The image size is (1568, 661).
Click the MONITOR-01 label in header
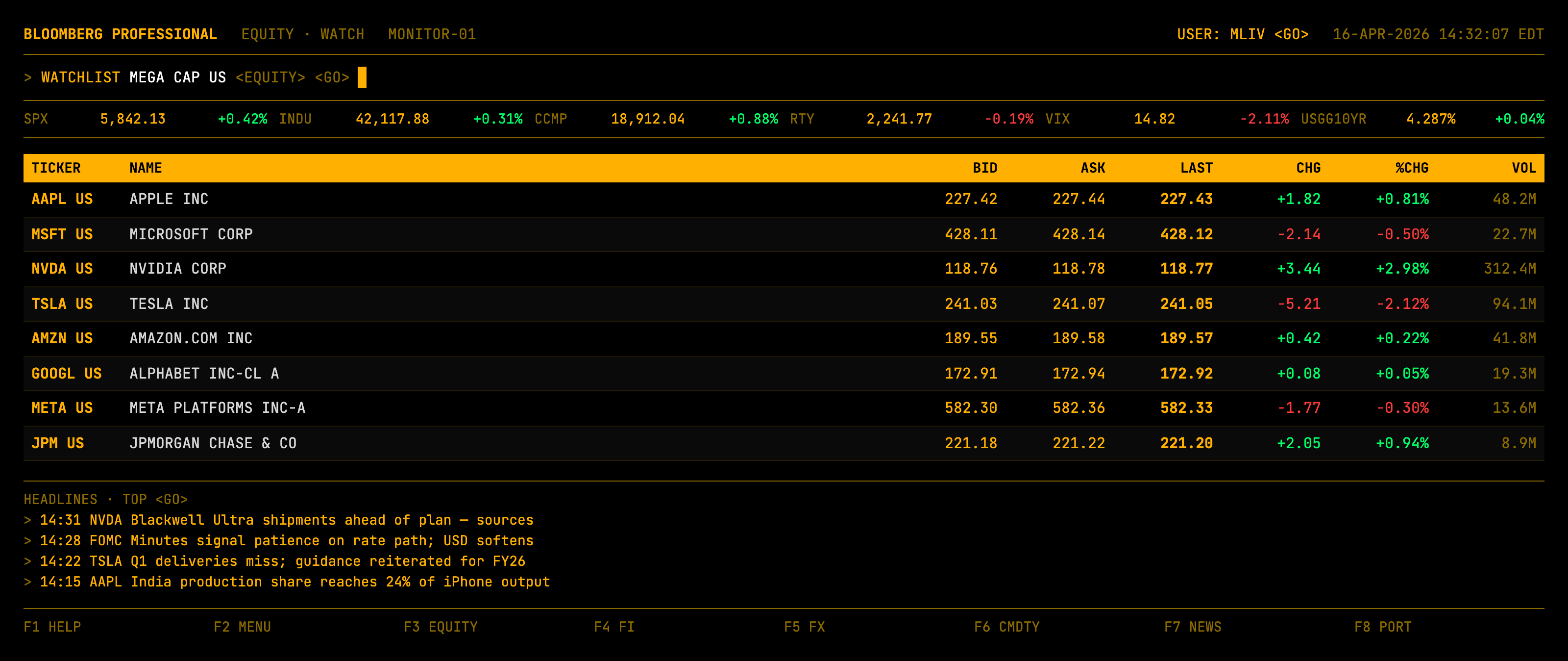pos(432,34)
